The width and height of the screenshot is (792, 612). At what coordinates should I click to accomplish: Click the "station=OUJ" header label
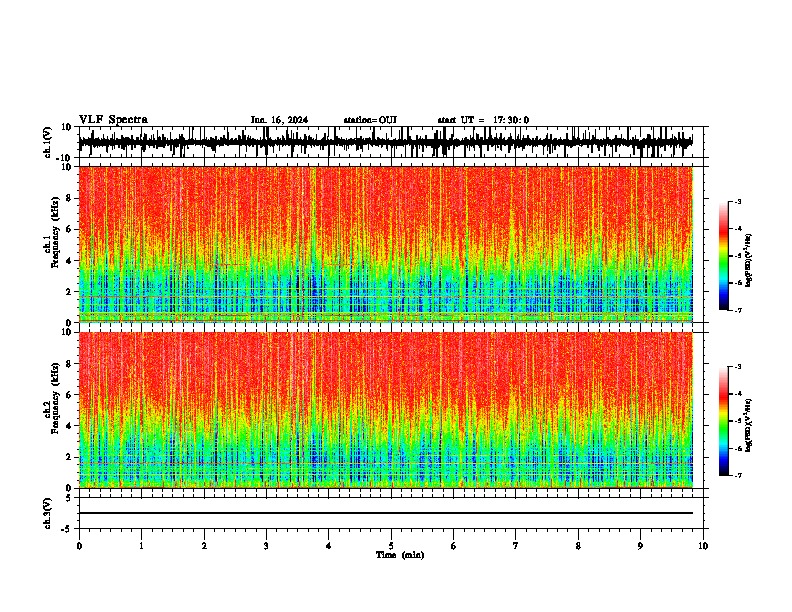pos(370,120)
